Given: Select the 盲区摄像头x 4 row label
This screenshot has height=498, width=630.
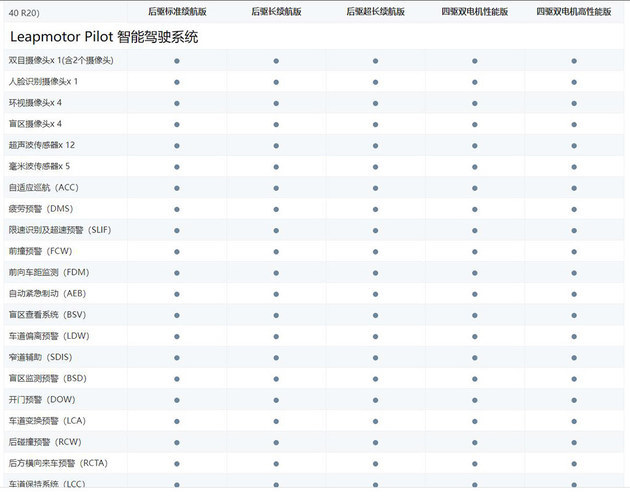Looking at the screenshot, I should coord(35,124).
